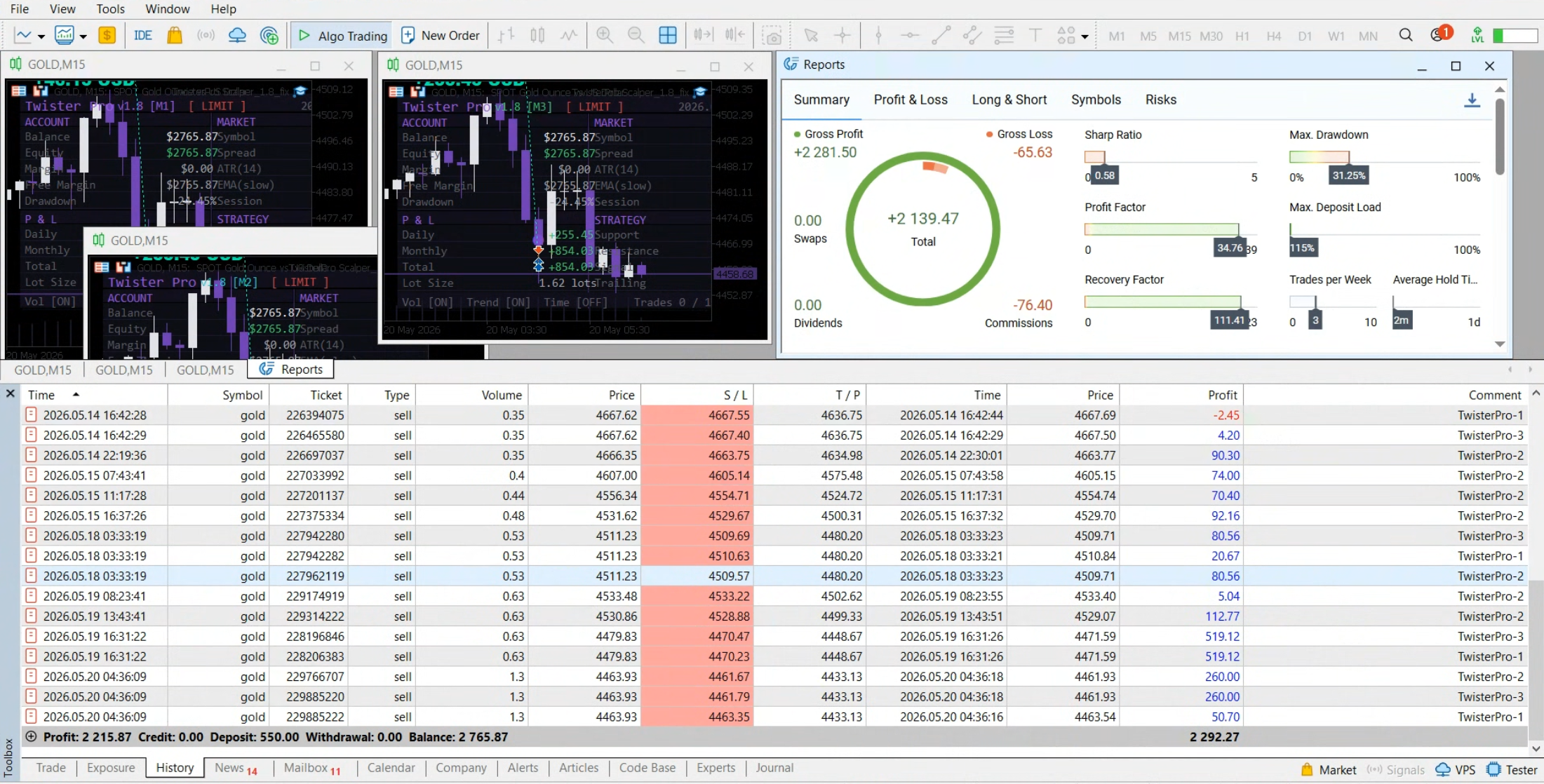Screen dimensions: 1544x784
Task: Select the arrow cursor tool
Action: tap(812, 35)
